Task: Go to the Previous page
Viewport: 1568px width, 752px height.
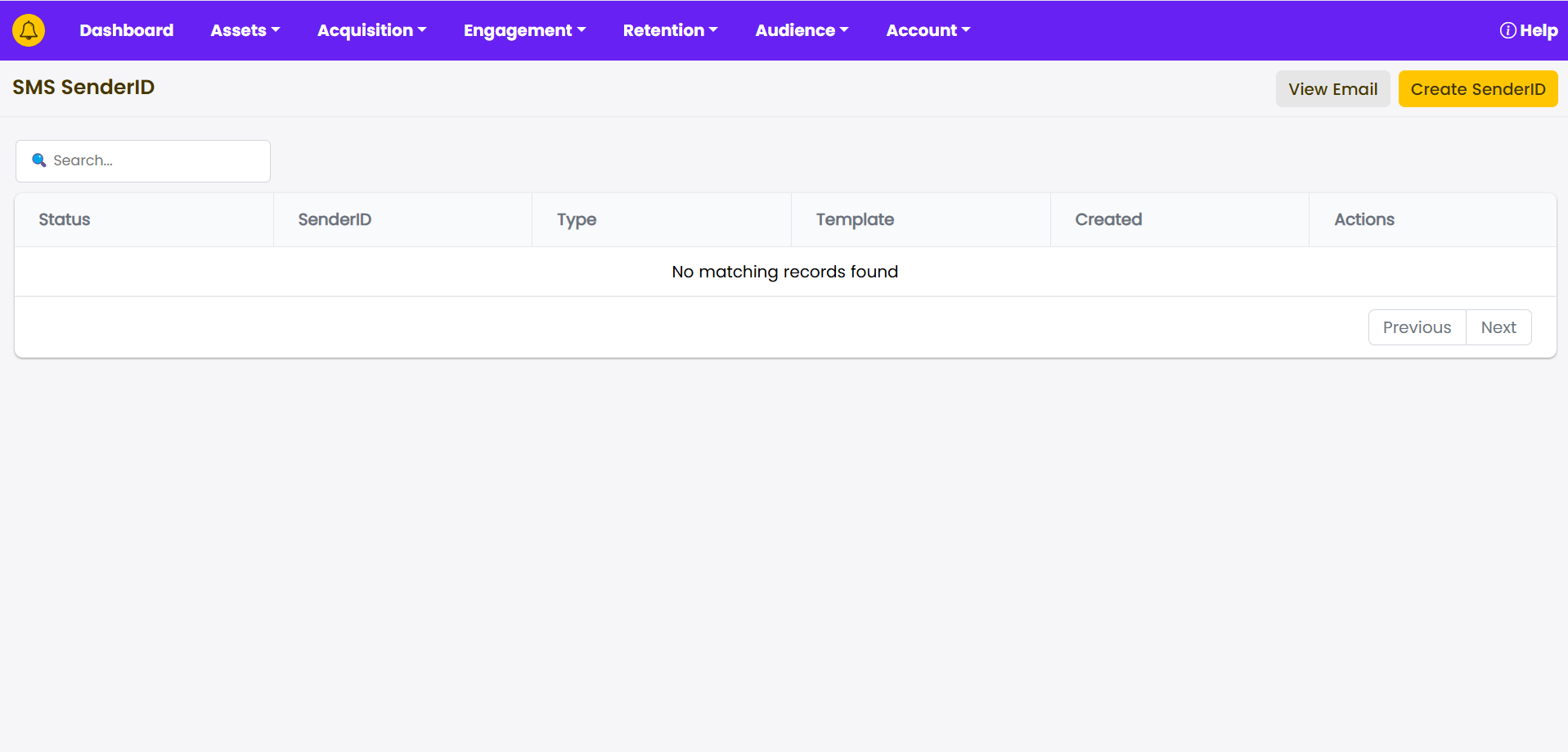Action: point(1417,327)
